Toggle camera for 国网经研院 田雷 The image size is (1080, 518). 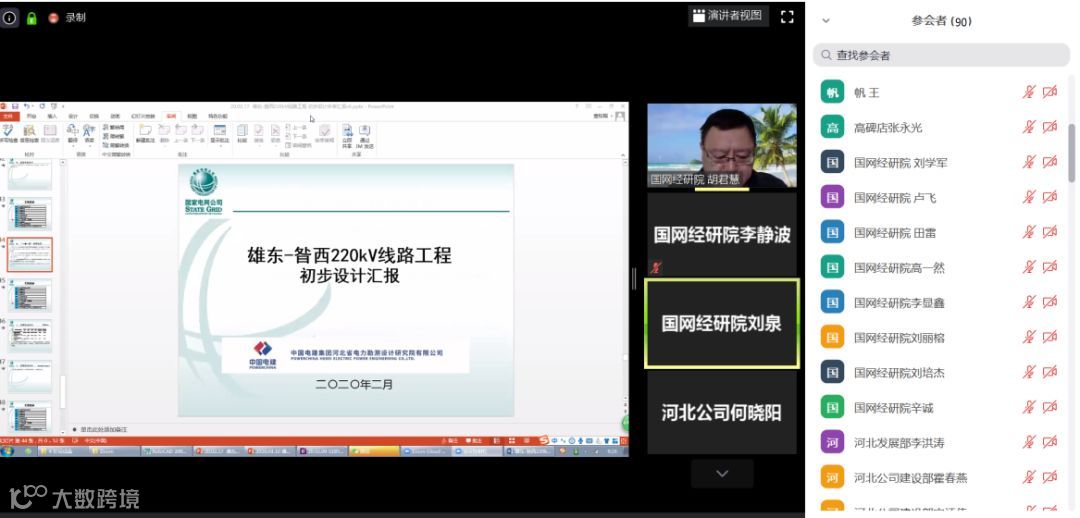(x=1050, y=232)
